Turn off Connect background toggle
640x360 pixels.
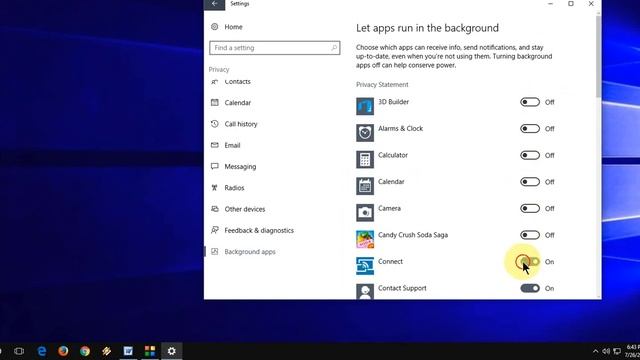[x=530, y=262]
